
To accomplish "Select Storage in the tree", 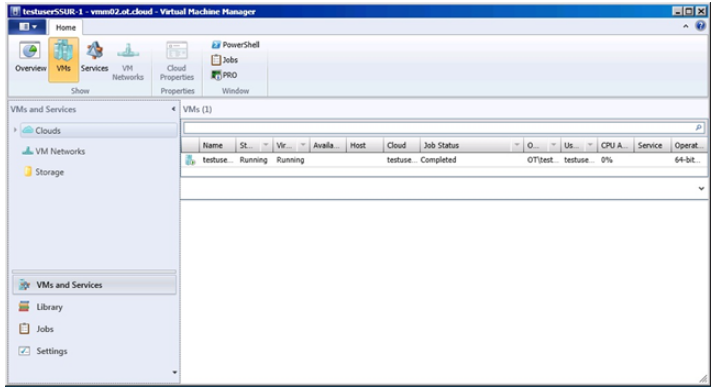I will [x=44, y=172].
